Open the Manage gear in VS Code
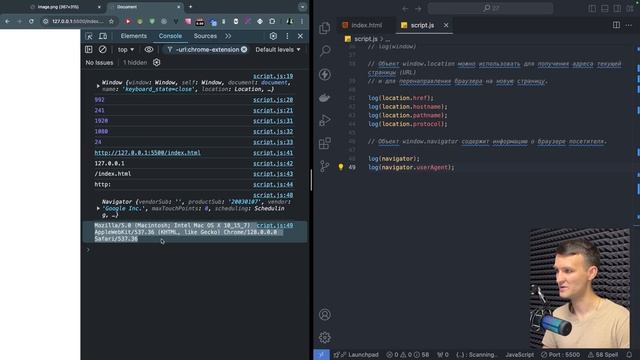Image resolution: width=640 pixels, height=360 pixels. click(x=325, y=338)
